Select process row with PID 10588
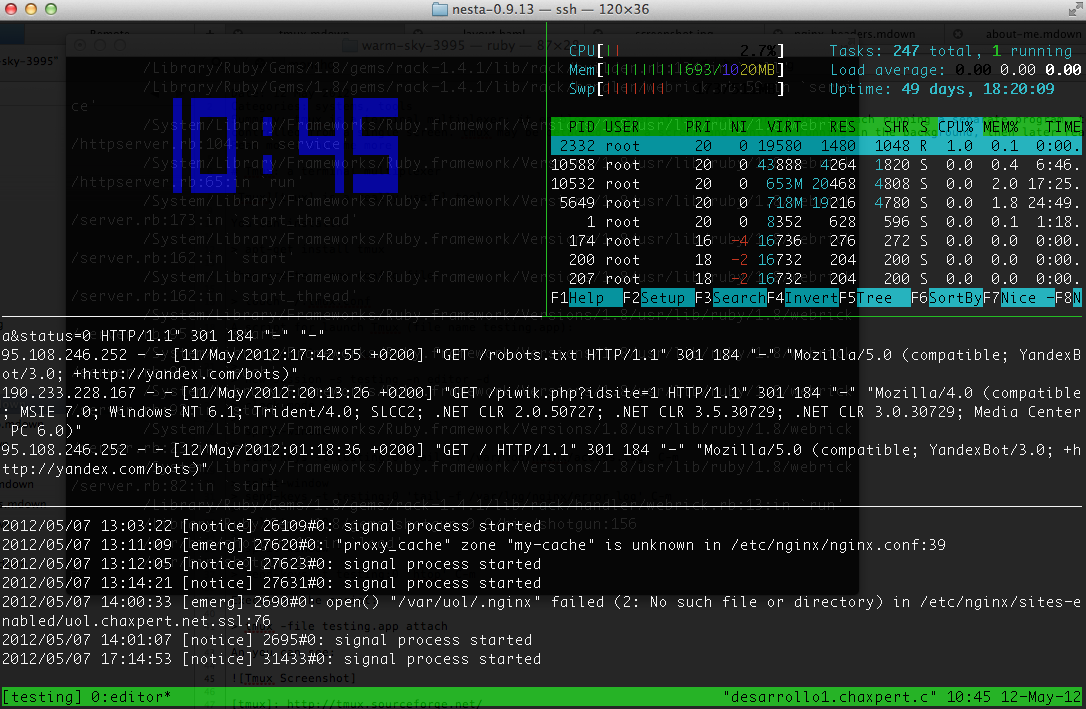Image resolution: width=1086 pixels, height=709 pixels. tap(816, 165)
